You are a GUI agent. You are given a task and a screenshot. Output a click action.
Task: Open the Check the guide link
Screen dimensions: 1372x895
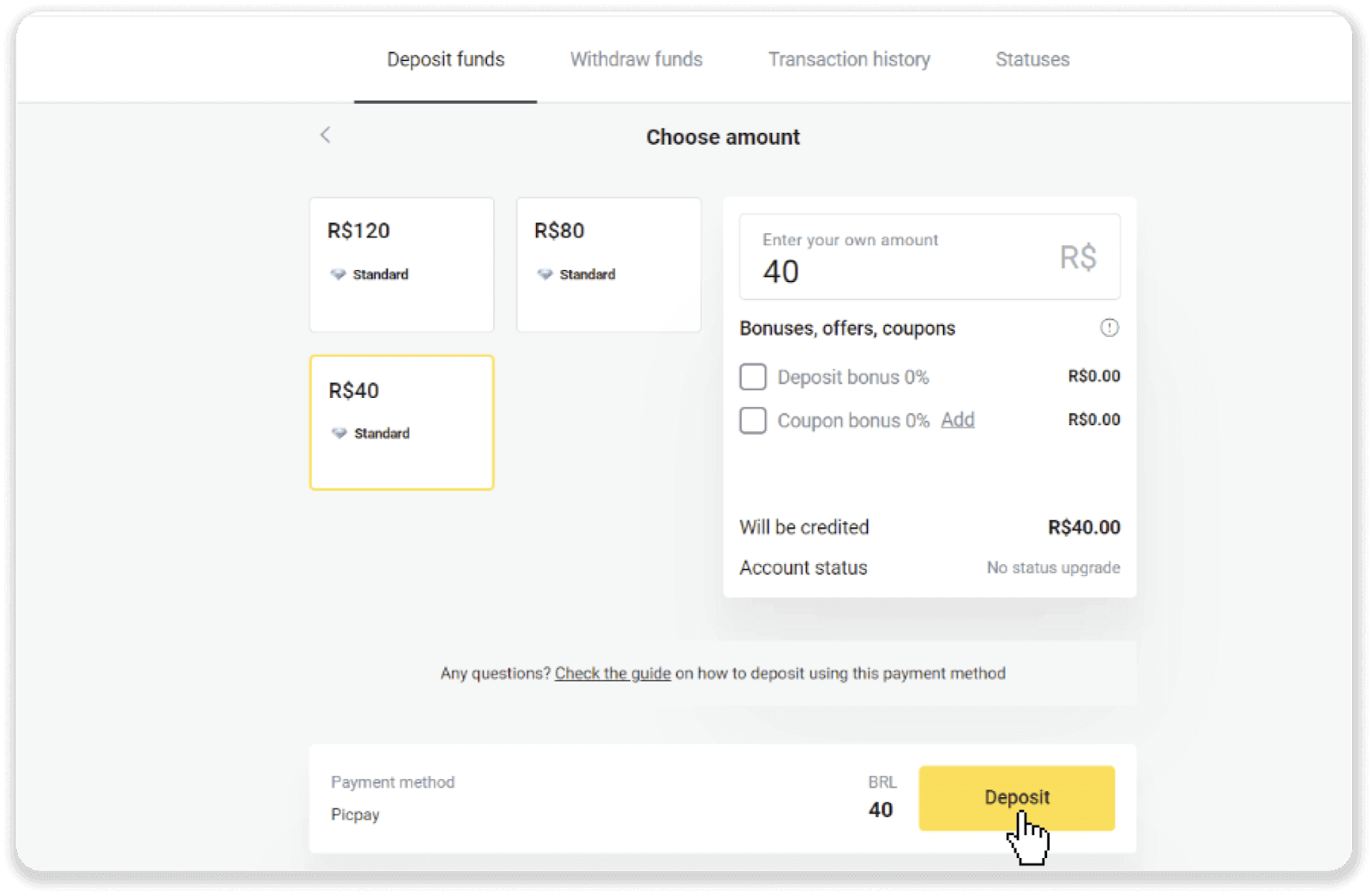(x=612, y=674)
